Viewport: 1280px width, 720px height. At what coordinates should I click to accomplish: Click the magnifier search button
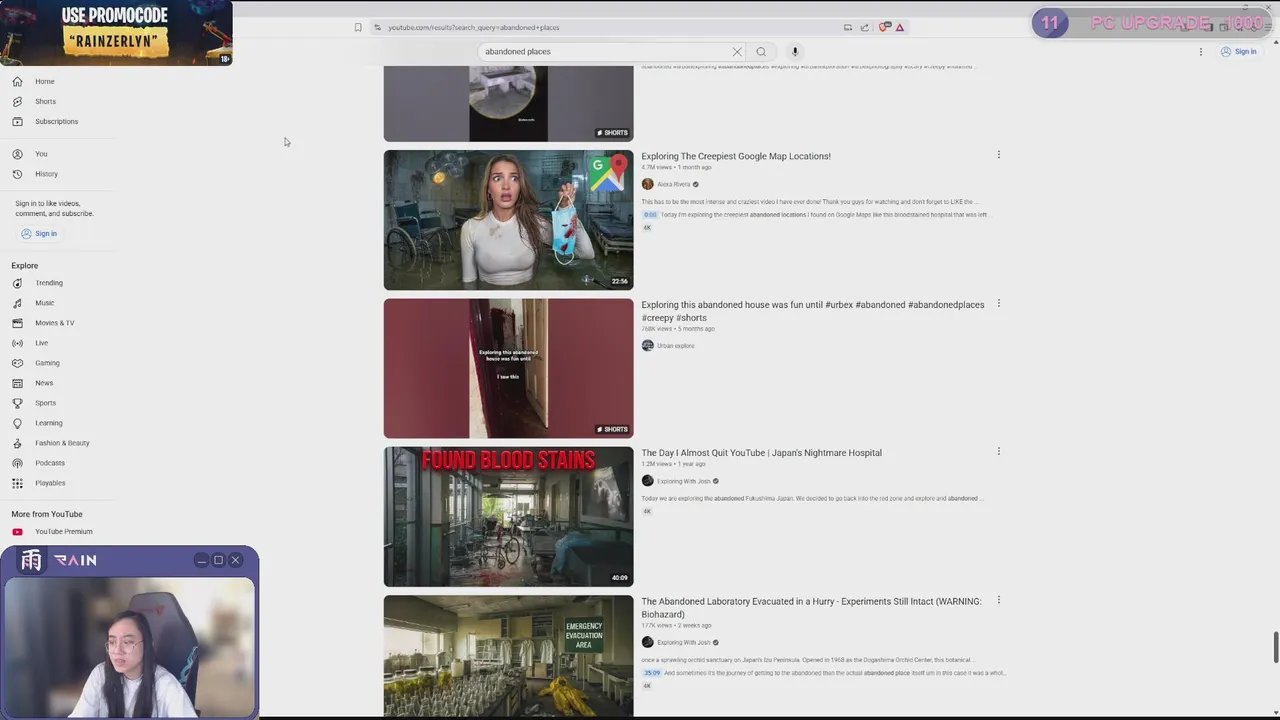pos(761,52)
